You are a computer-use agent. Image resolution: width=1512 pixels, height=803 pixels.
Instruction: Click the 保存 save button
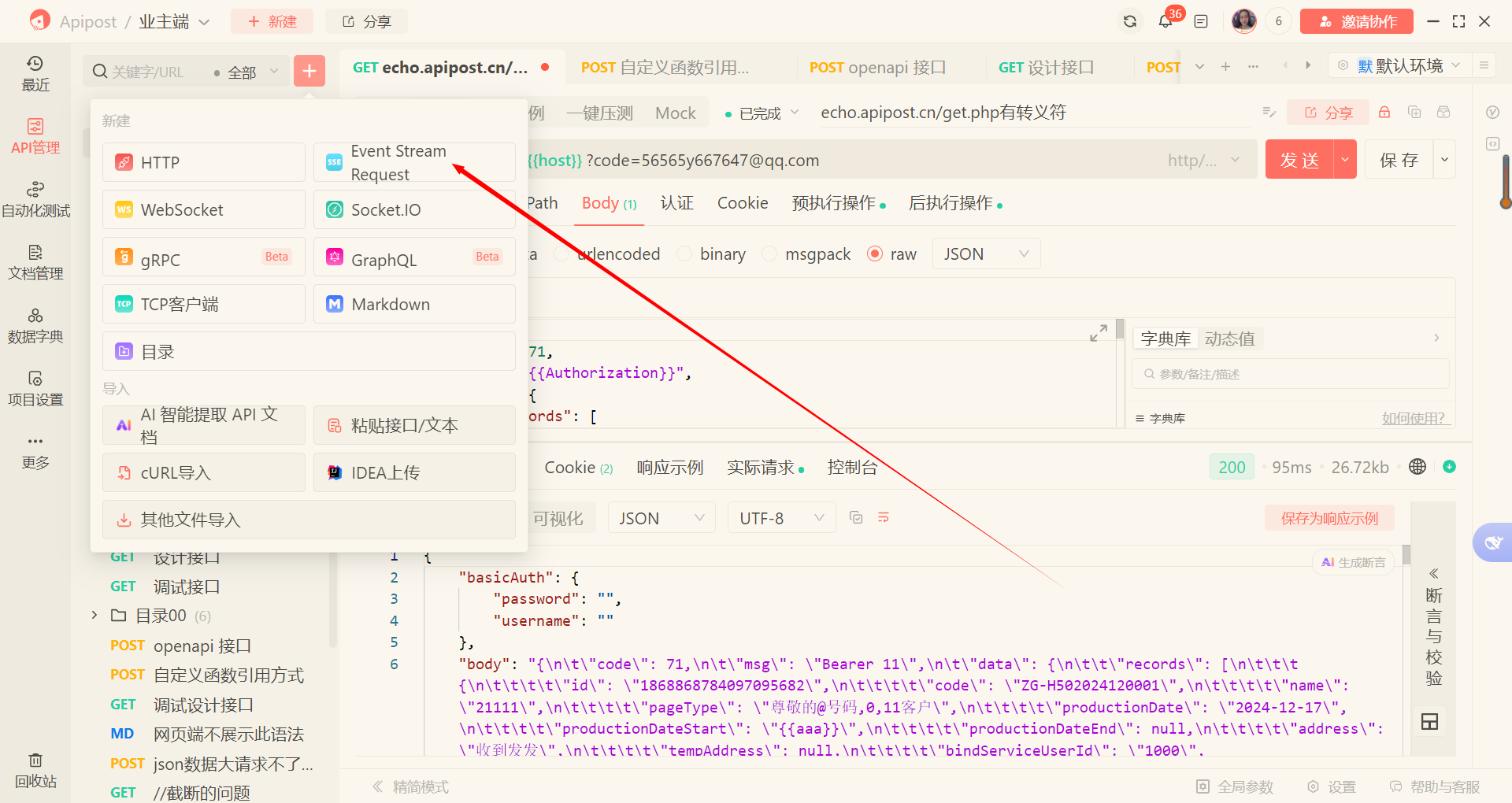click(x=1399, y=160)
